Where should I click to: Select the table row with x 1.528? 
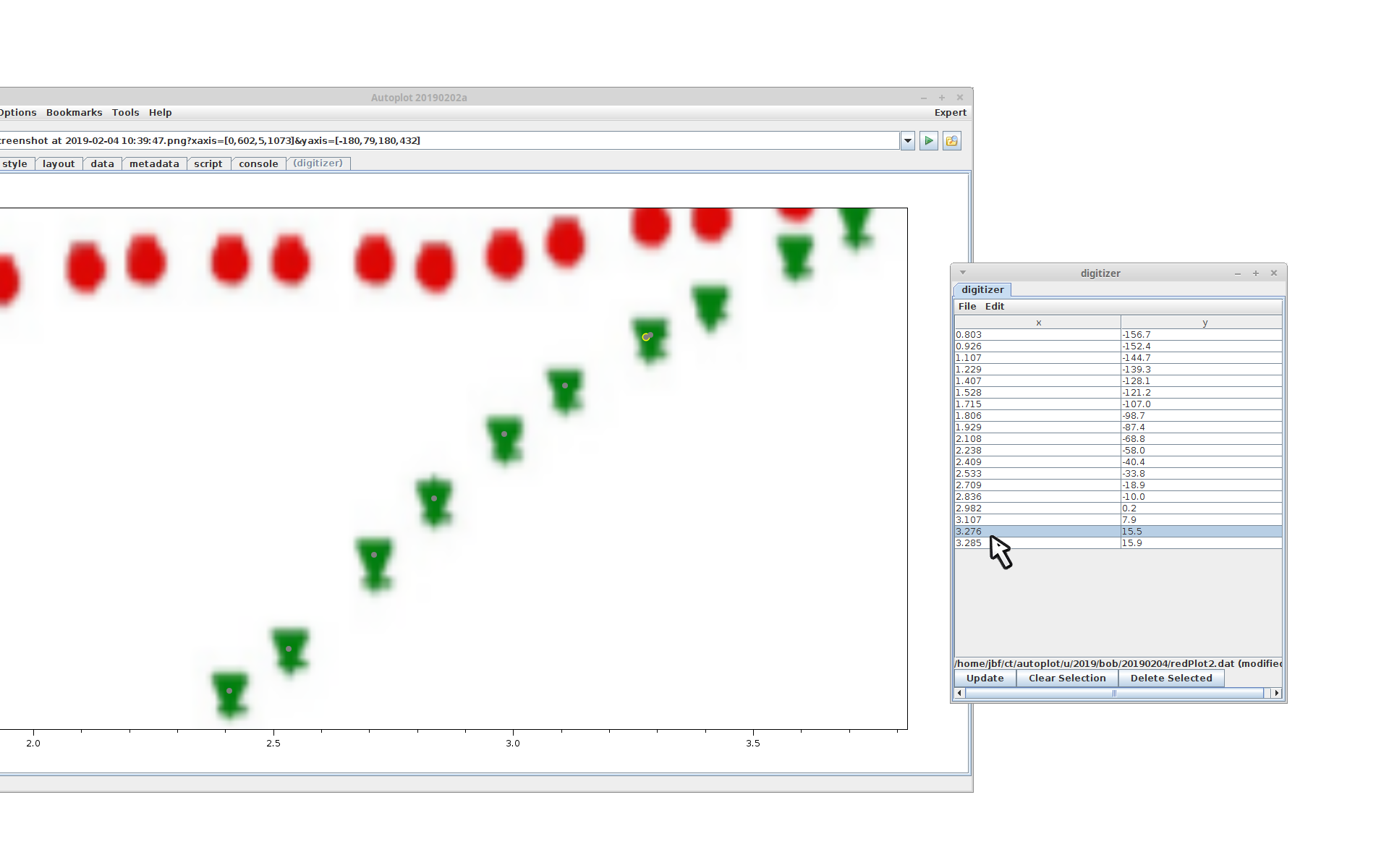click(x=1118, y=393)
